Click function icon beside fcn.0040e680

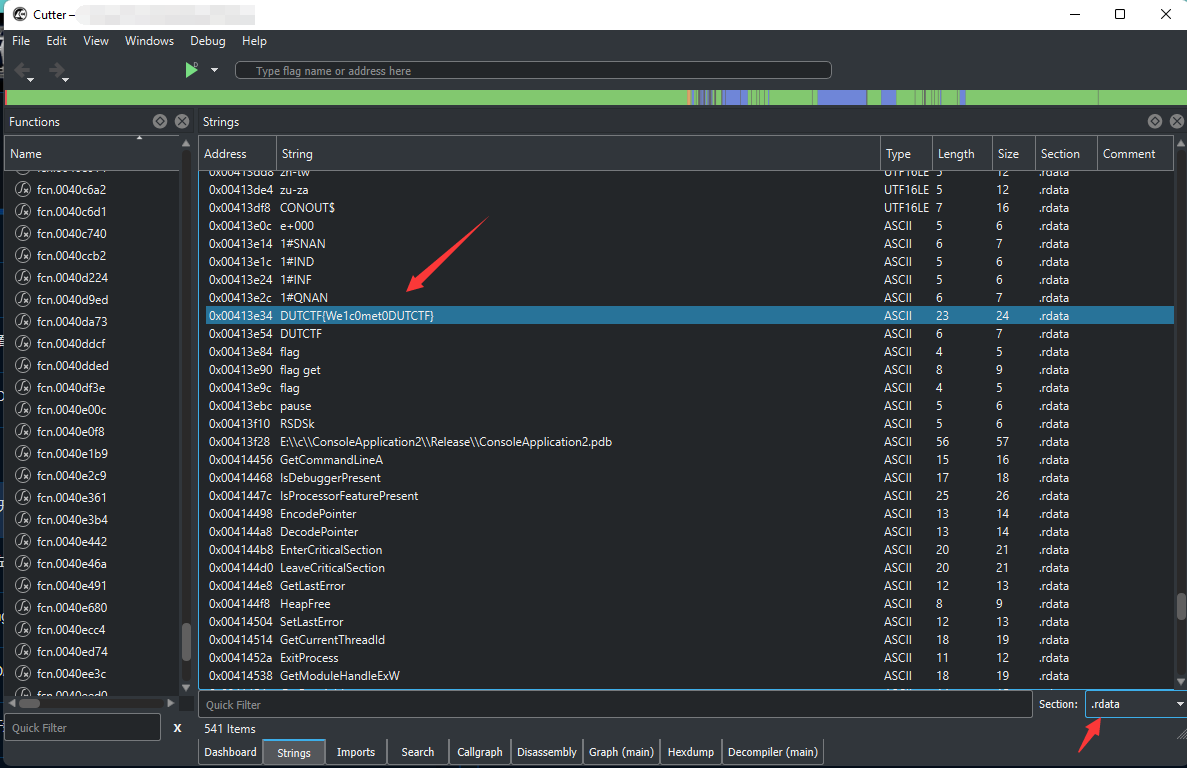pyautogui.click(x=23, y=608)
